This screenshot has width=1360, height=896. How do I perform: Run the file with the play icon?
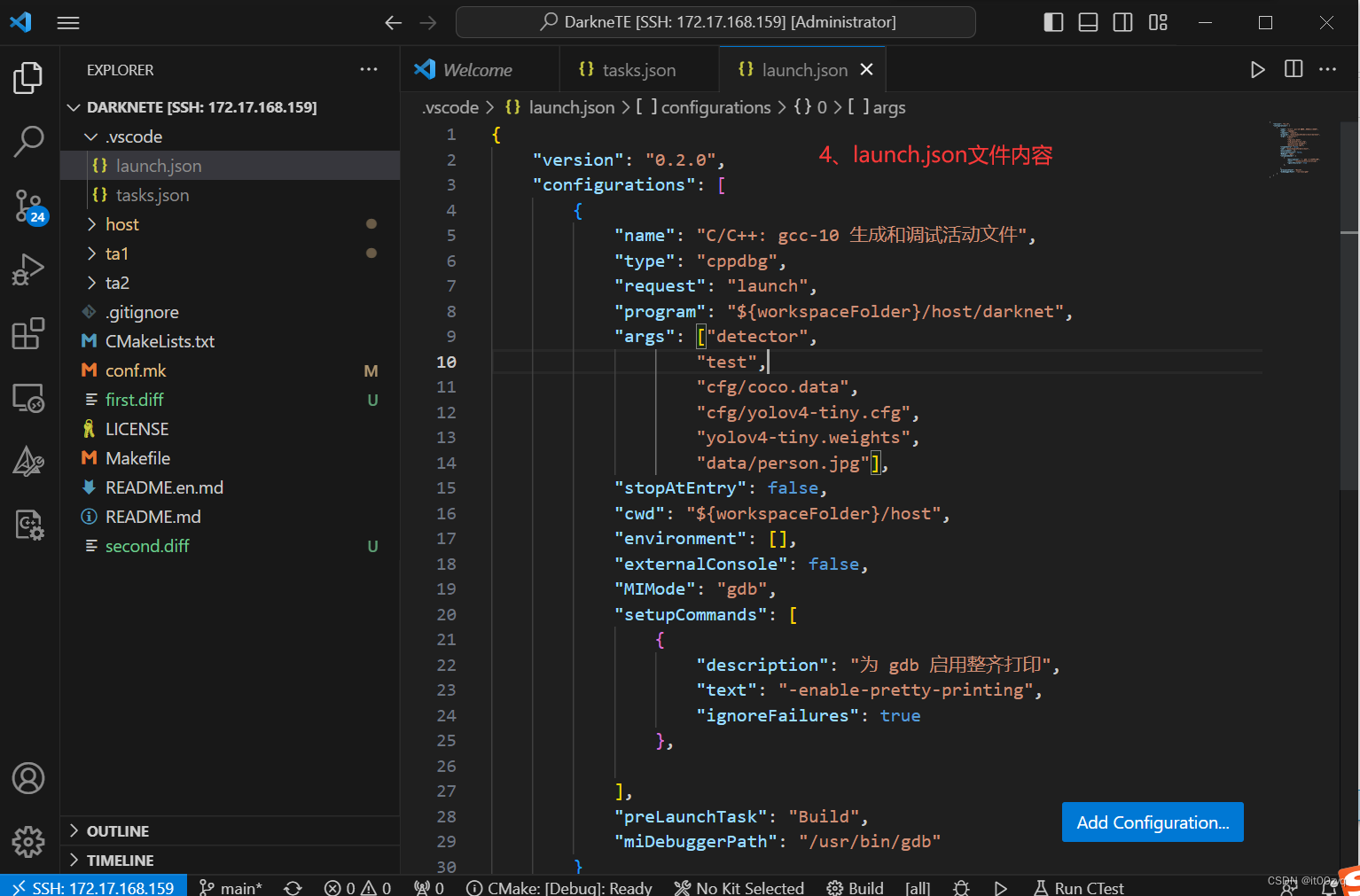pyautogui.click(x=1257, y=69)
